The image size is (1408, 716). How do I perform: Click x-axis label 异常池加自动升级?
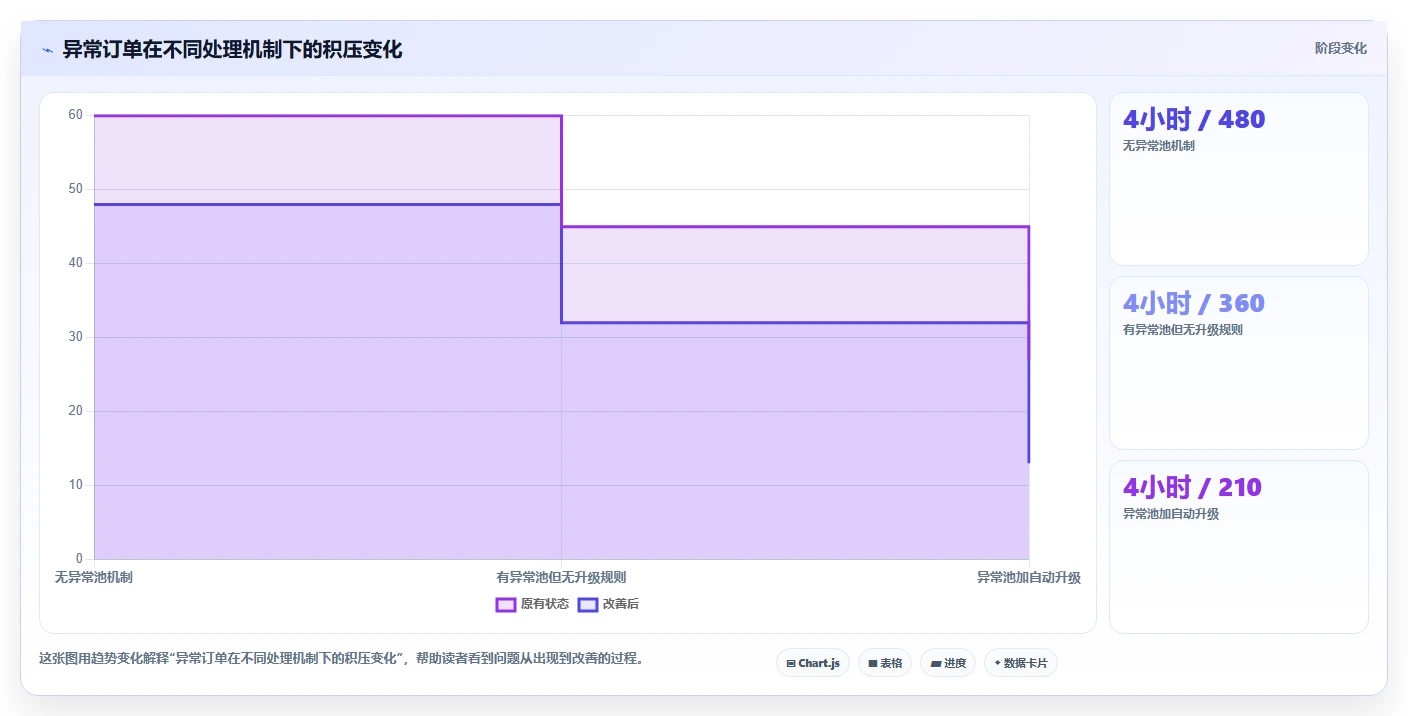point(1029,577)
